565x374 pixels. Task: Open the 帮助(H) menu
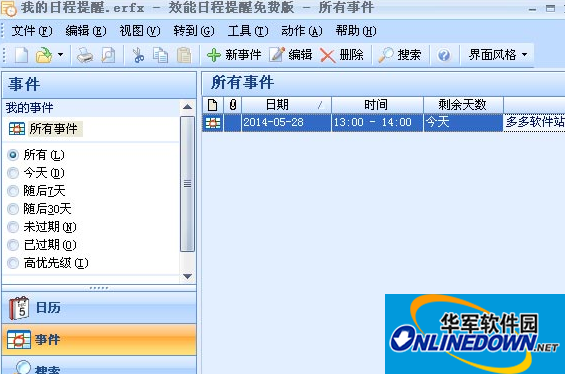point(356,31)
